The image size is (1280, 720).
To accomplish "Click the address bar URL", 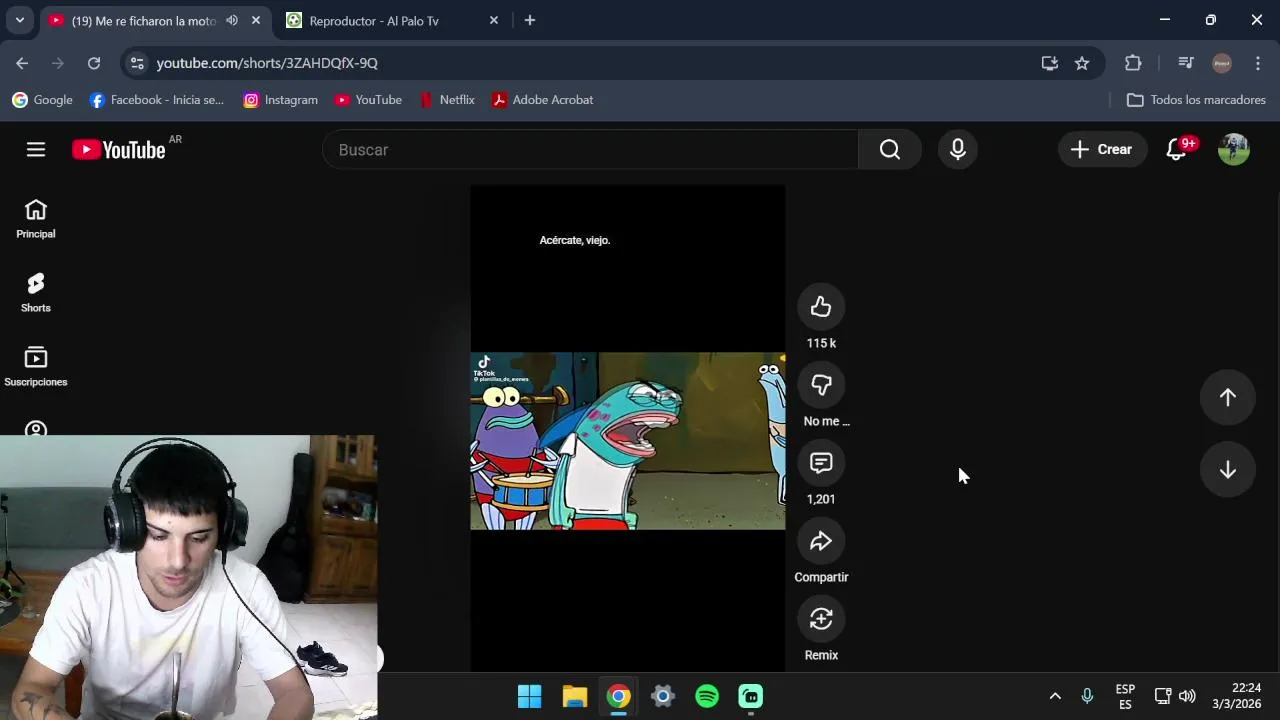I will (267, 63).
